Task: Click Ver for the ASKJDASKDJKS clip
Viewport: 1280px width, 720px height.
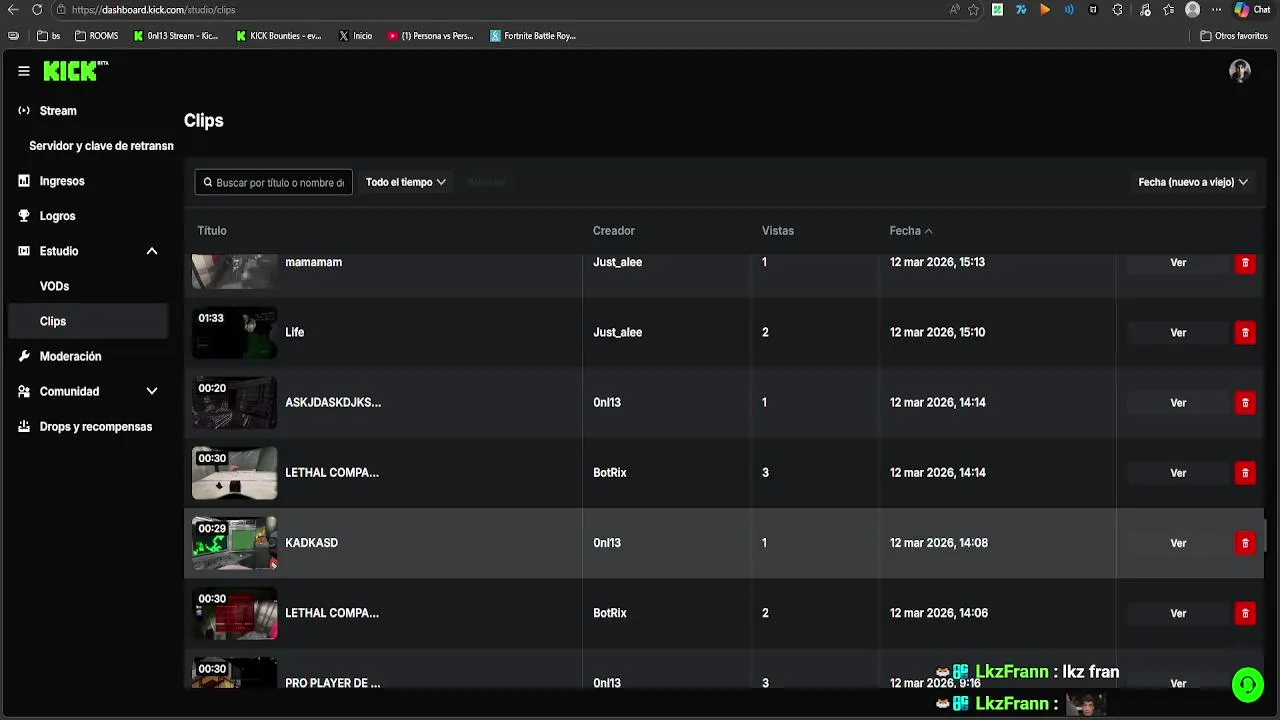Action: [1178, 402]
